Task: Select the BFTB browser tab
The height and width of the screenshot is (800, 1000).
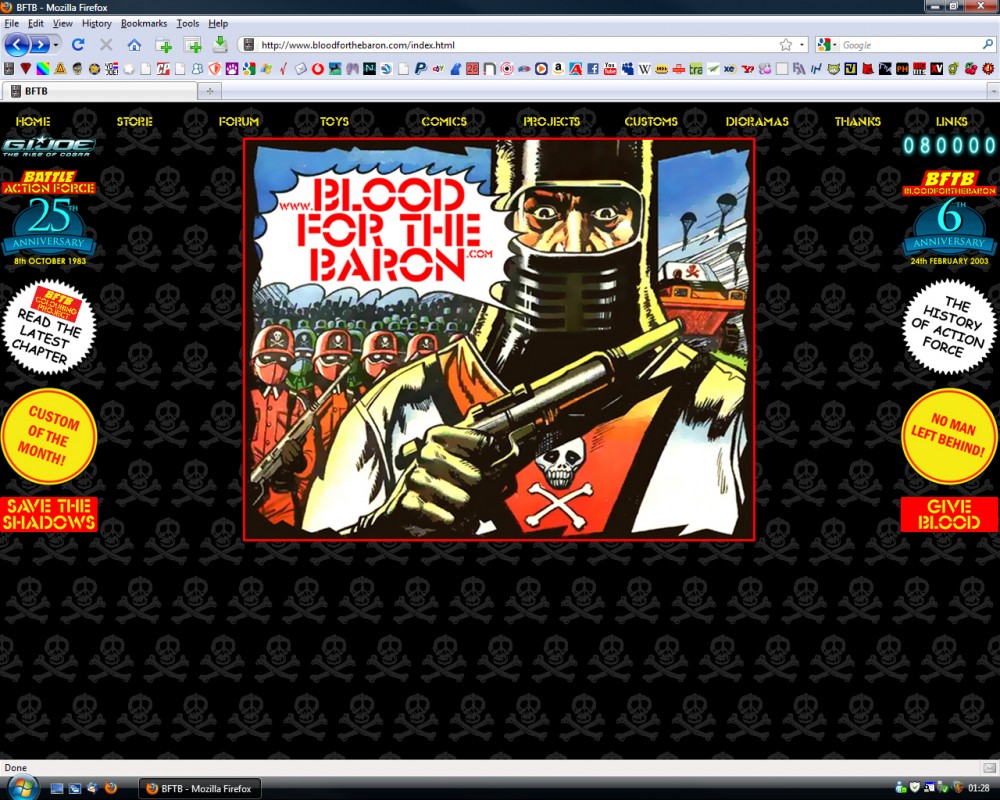Action: (99, 91)
